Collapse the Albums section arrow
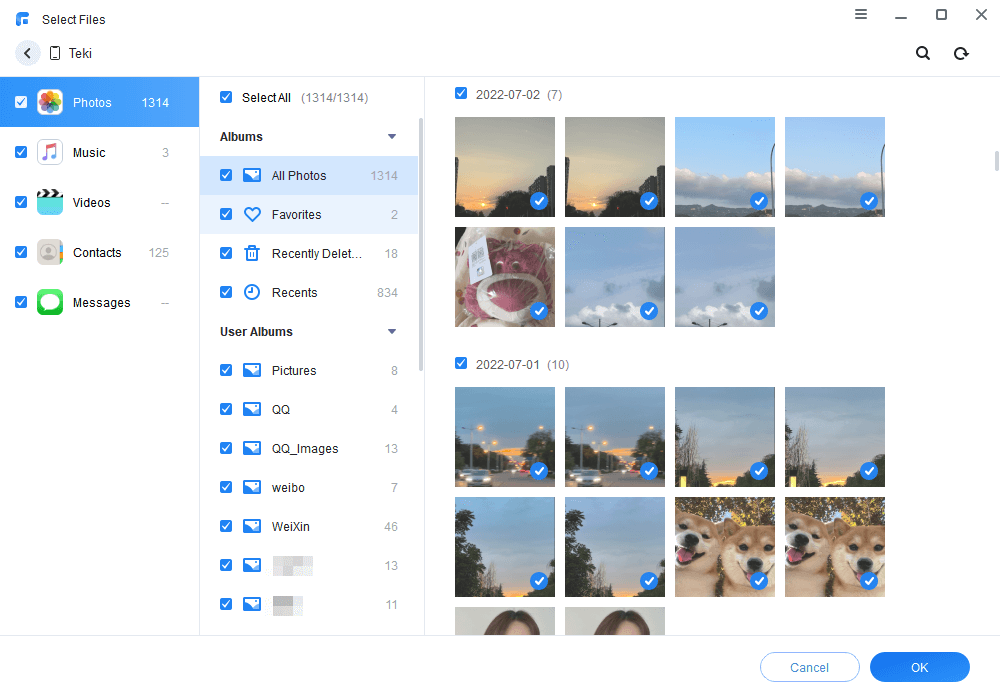The height and width of the screenshot is (698, 1000). pos(392,137)
